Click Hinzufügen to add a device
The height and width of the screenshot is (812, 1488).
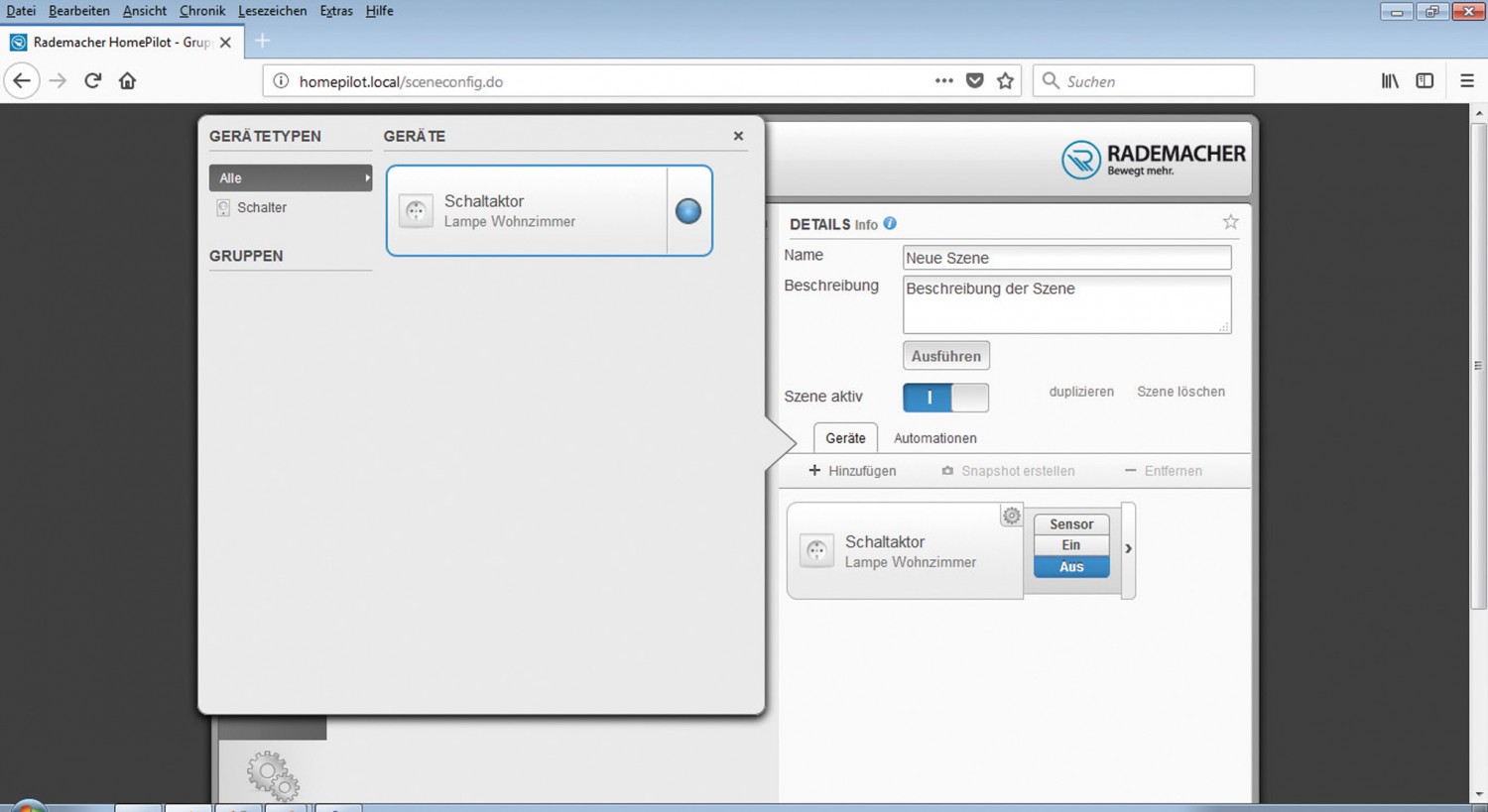click(x=852, y=471)
